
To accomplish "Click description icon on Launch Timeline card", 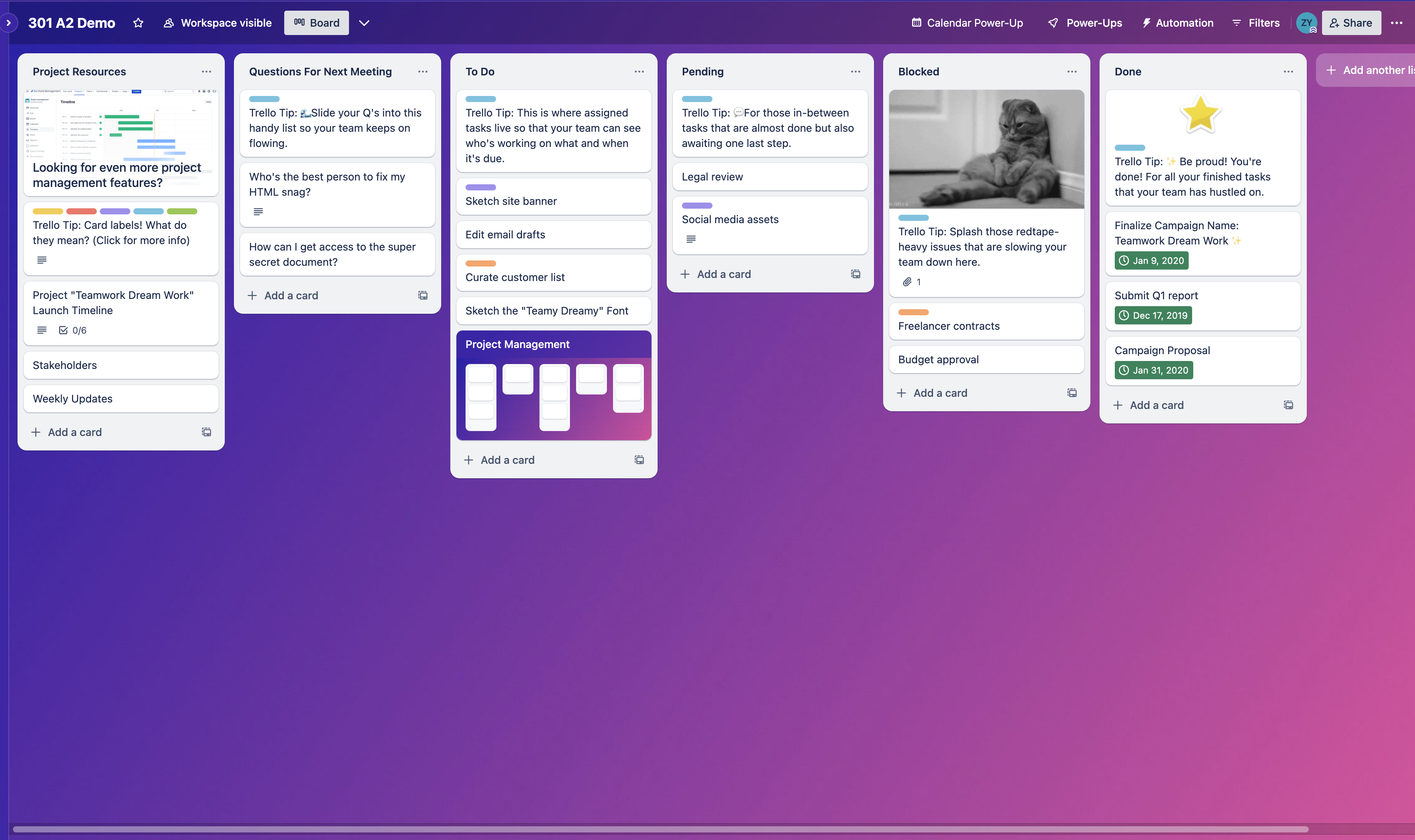I will 42,330.
